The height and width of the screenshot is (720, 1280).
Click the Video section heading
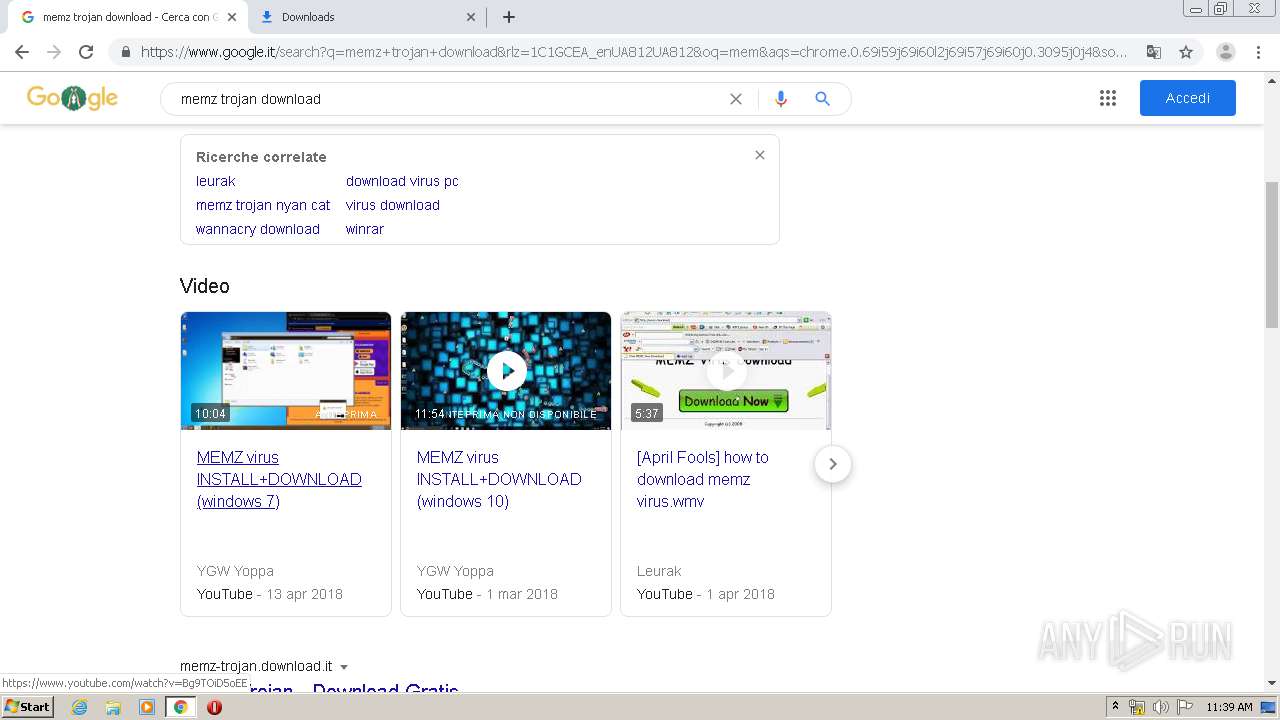[205, 286]
